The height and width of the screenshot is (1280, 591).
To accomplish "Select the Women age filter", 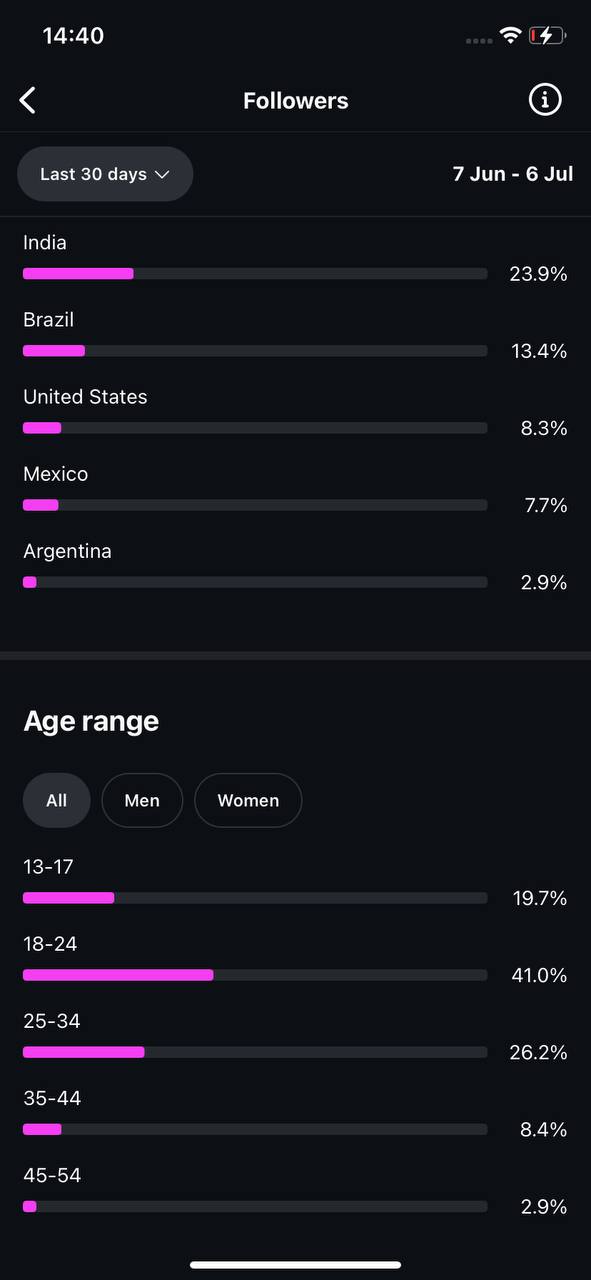I will point(248,800).
